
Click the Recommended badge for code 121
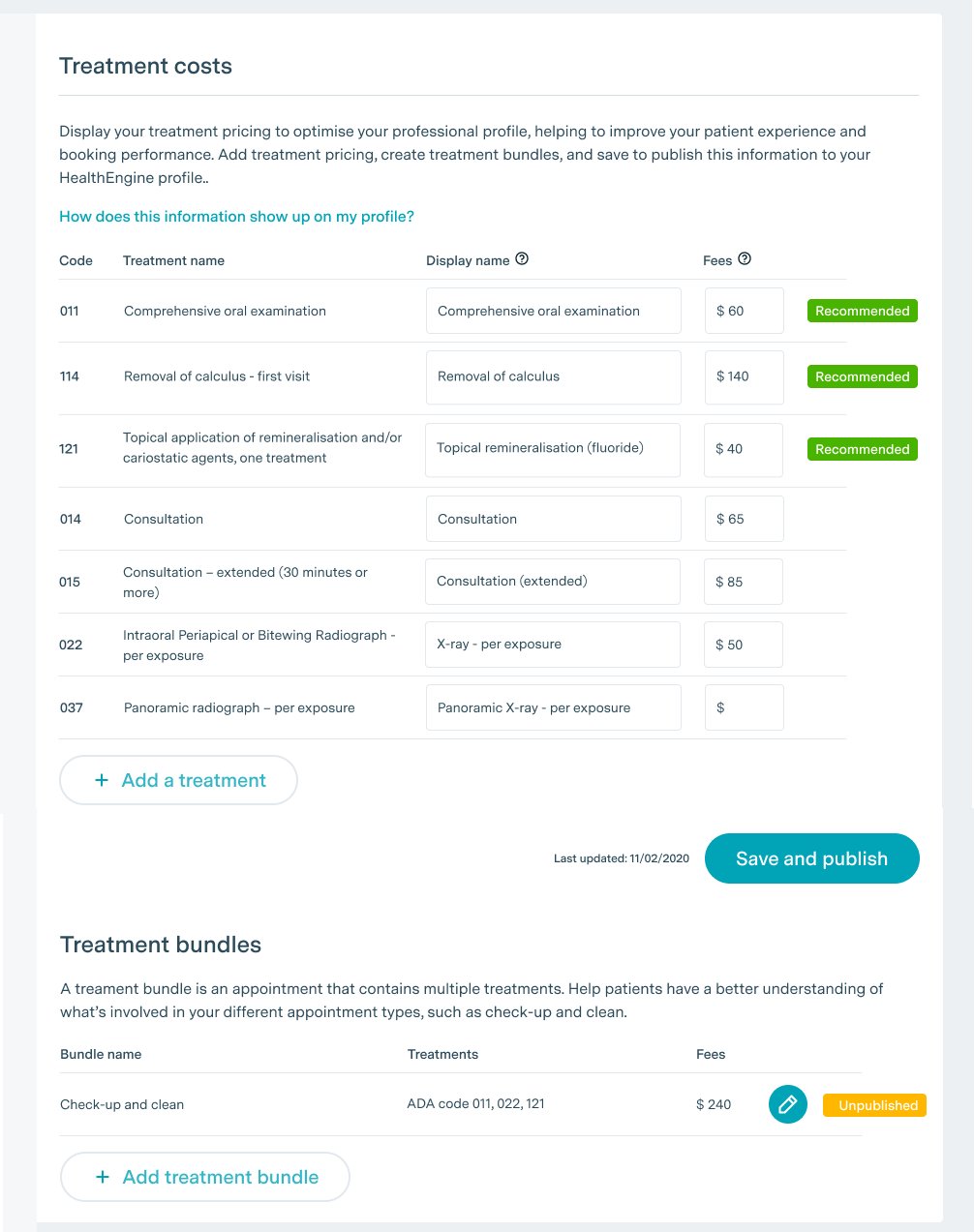[862, 449]
